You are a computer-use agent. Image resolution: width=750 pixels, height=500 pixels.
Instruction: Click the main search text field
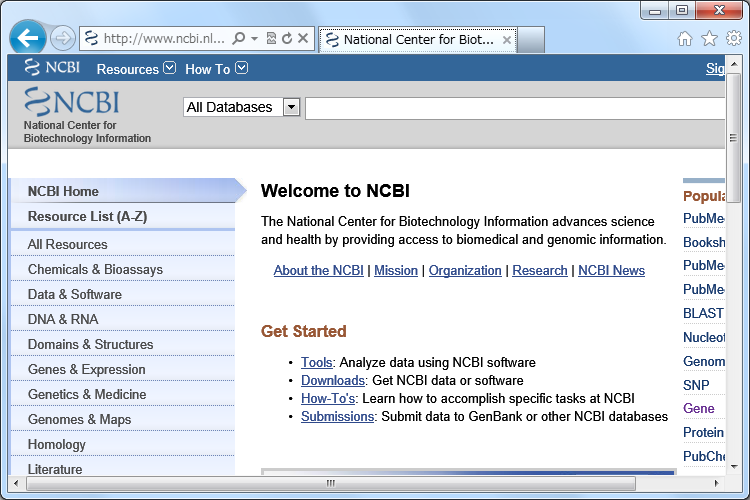tap(515, 109)
